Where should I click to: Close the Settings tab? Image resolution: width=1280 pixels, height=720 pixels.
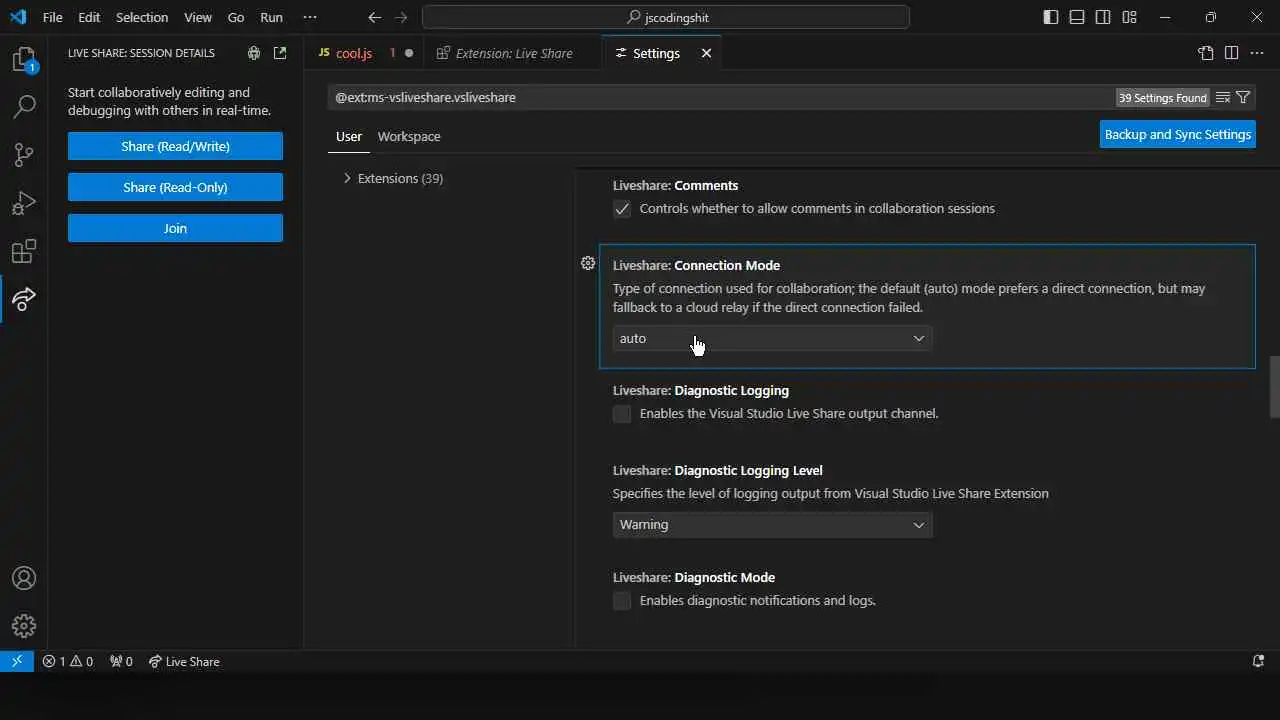[706, 53]
